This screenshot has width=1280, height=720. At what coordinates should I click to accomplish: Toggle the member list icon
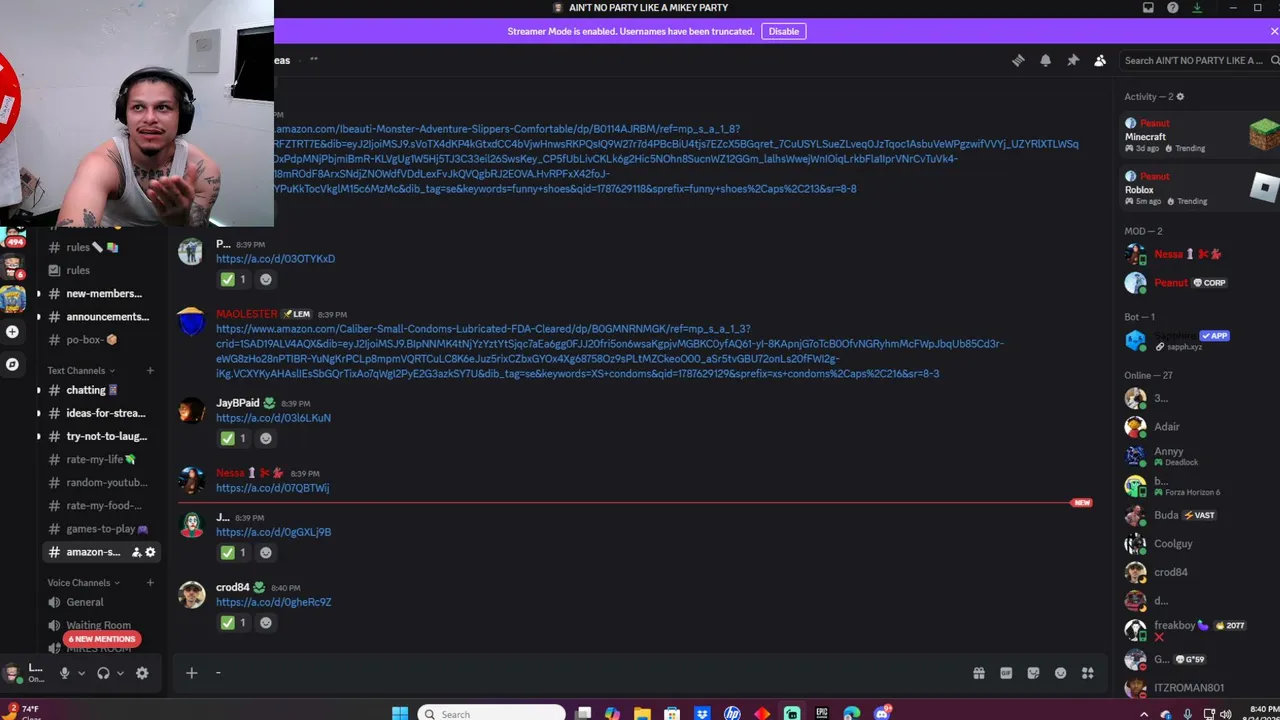pyautogui.click(x=1100, y=60)
